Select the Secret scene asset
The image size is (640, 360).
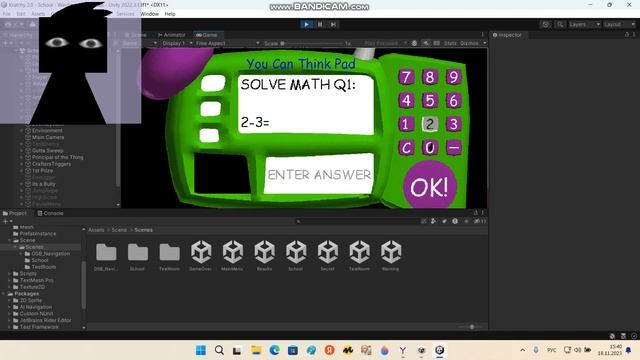point(328,256)
